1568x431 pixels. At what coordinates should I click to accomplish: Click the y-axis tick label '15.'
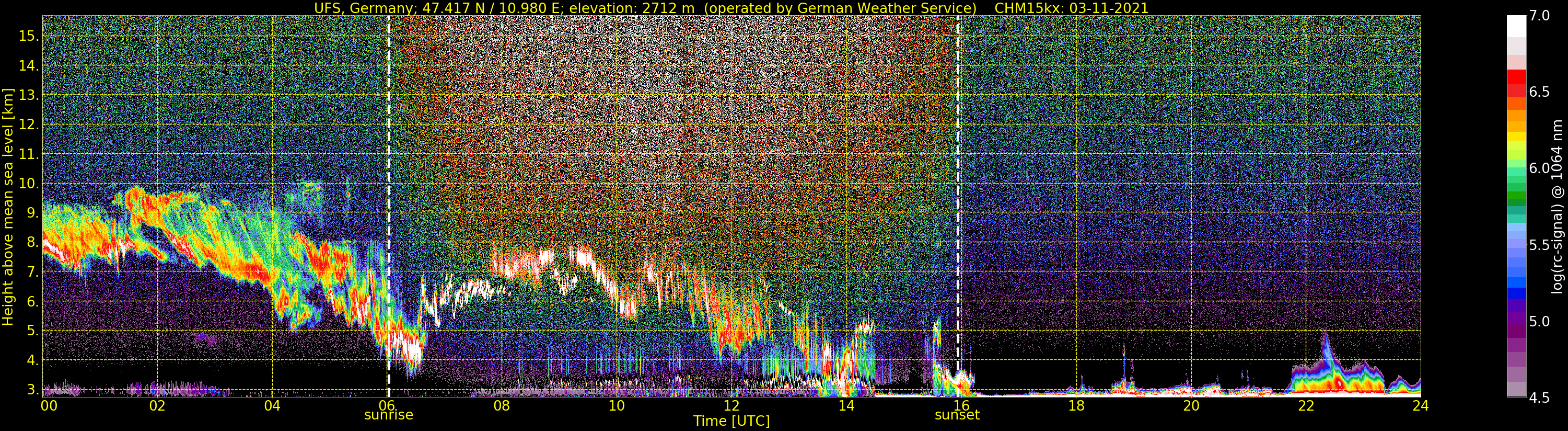pos(29,36)
